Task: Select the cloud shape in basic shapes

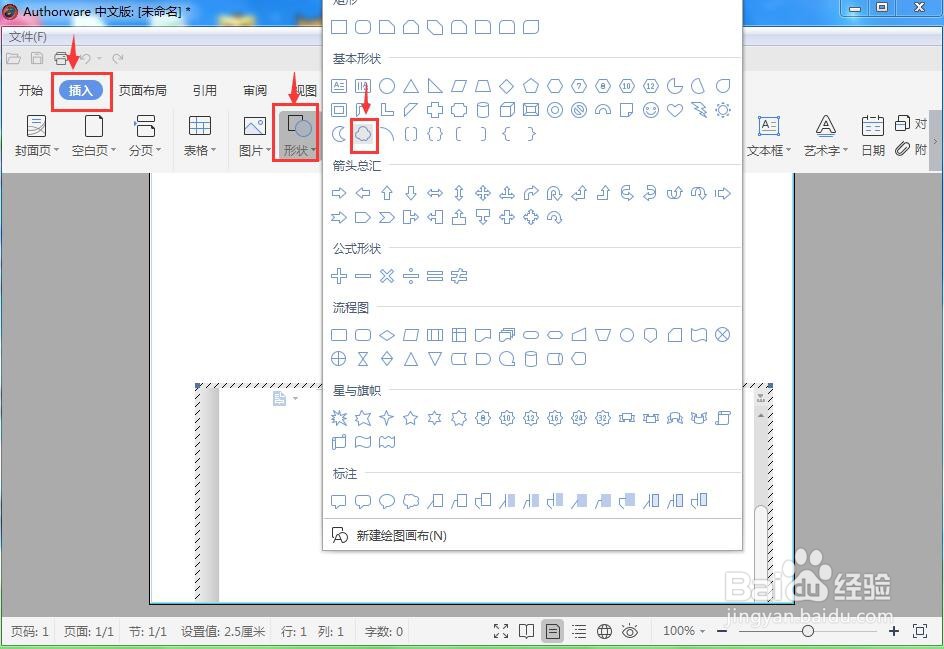Action: [x=363, y=134]
